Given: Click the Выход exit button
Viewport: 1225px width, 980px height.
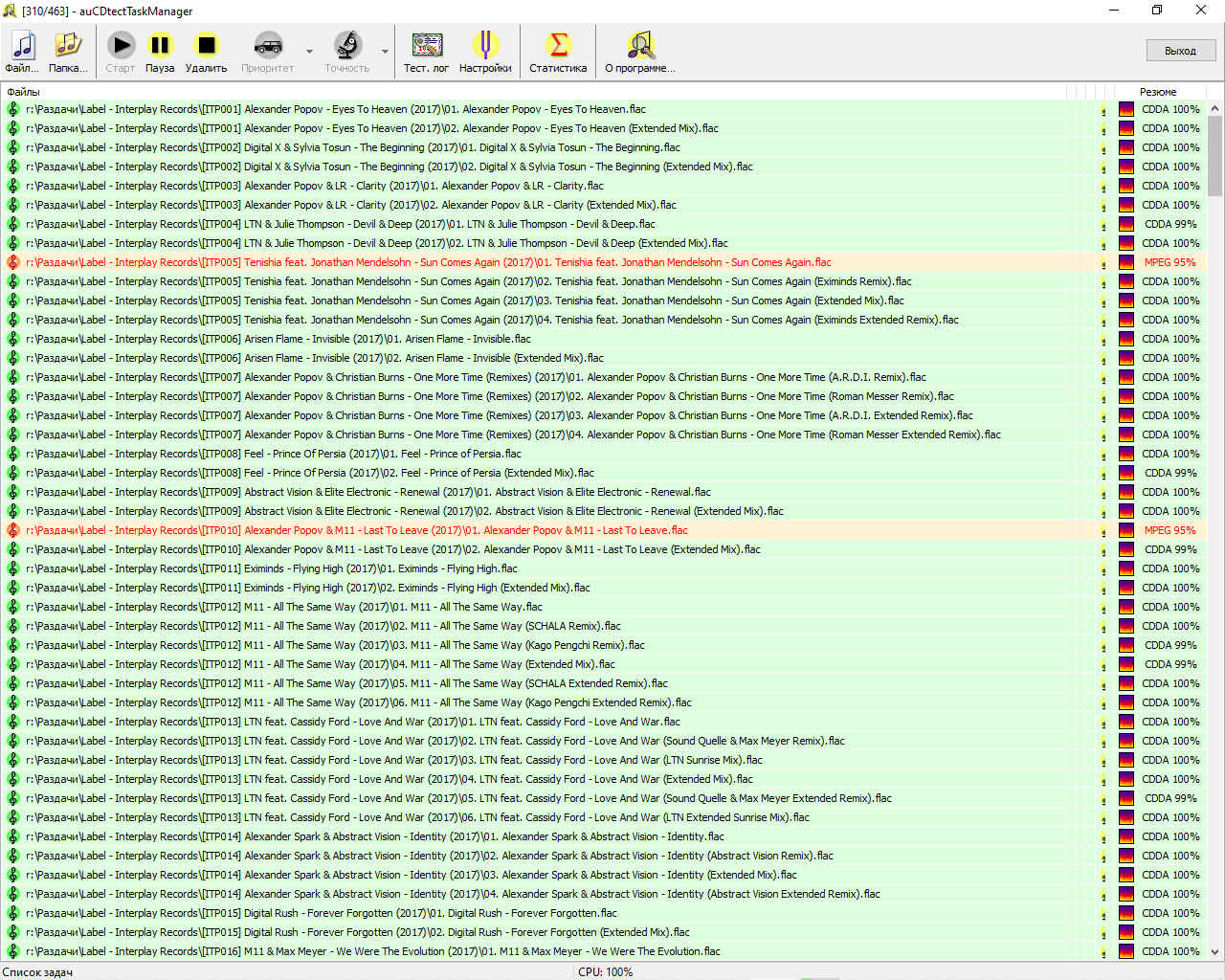Looking at the screenshot, I should click(1181, 51).
